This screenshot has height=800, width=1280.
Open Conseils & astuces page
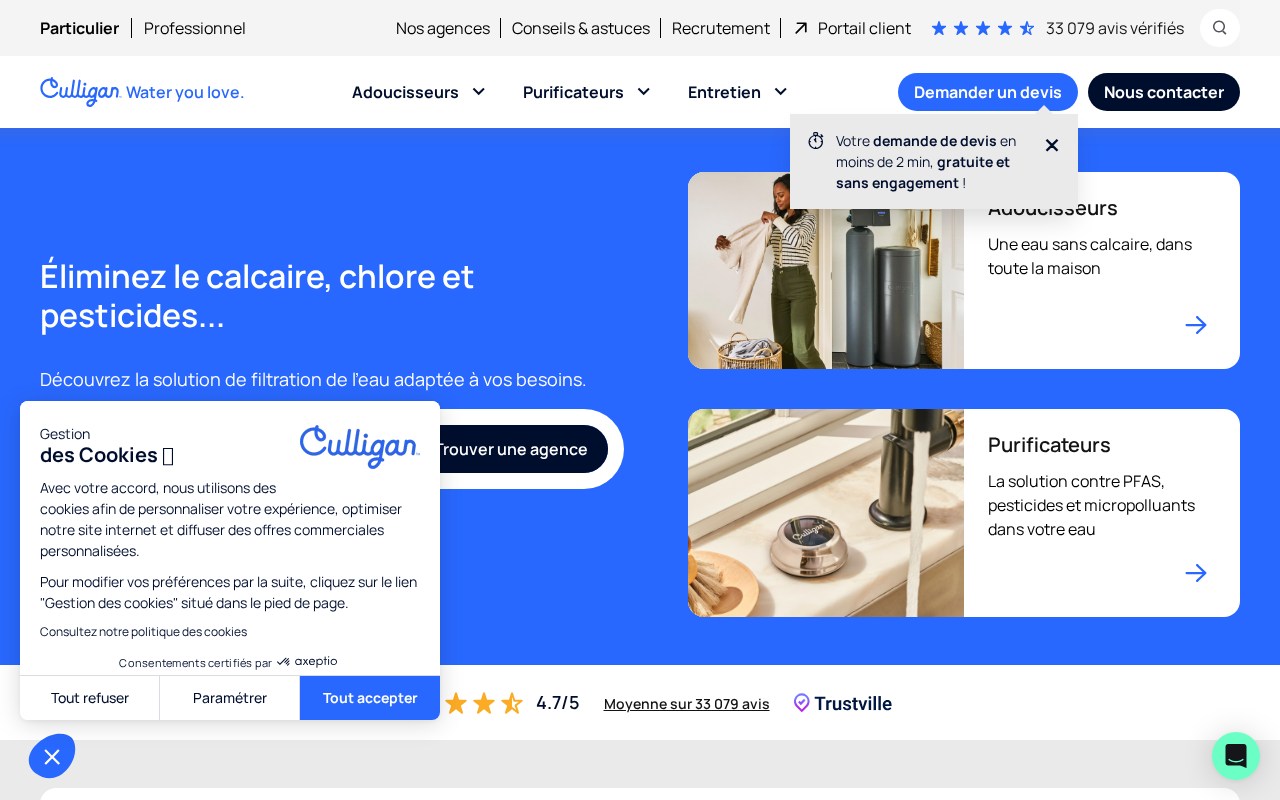581,28
